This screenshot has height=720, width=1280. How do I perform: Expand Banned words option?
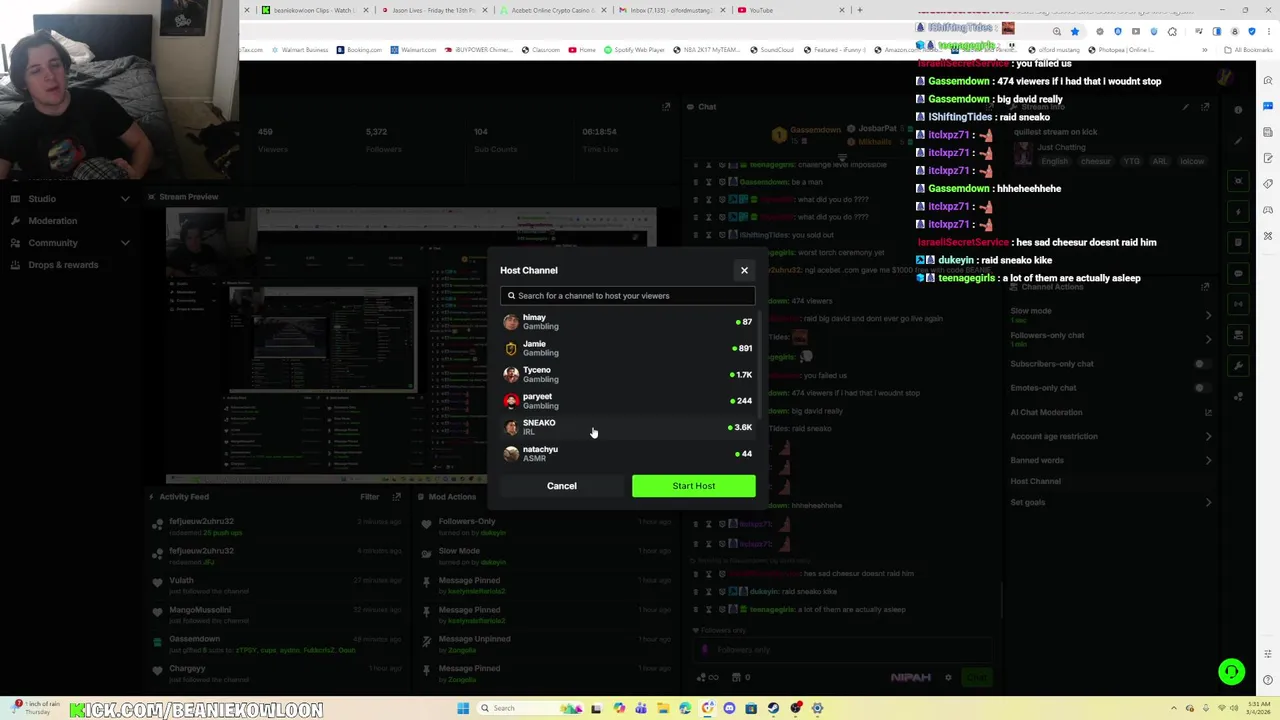pos(1208,461)
